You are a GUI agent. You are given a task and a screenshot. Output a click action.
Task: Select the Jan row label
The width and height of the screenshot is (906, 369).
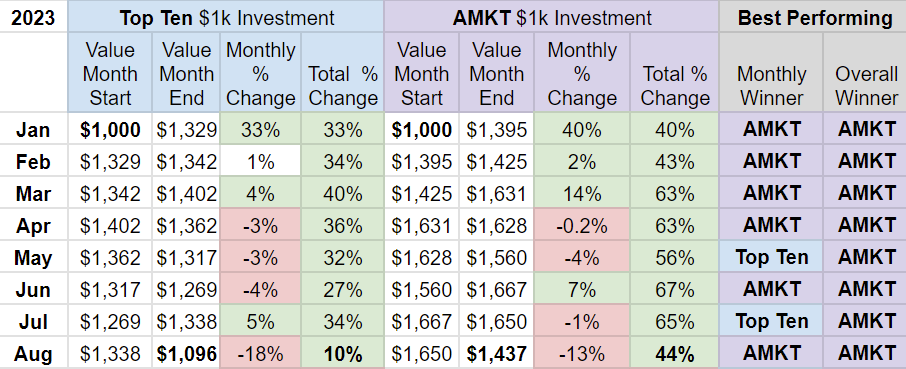point(34,129)
